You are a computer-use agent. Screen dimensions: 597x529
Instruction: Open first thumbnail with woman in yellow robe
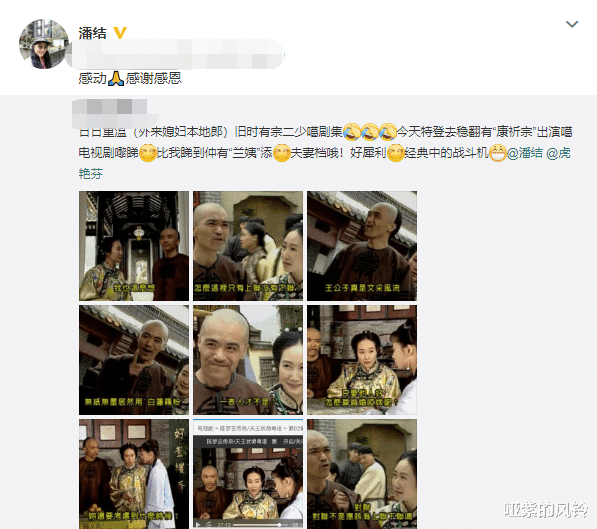click(x=134, y=246)
